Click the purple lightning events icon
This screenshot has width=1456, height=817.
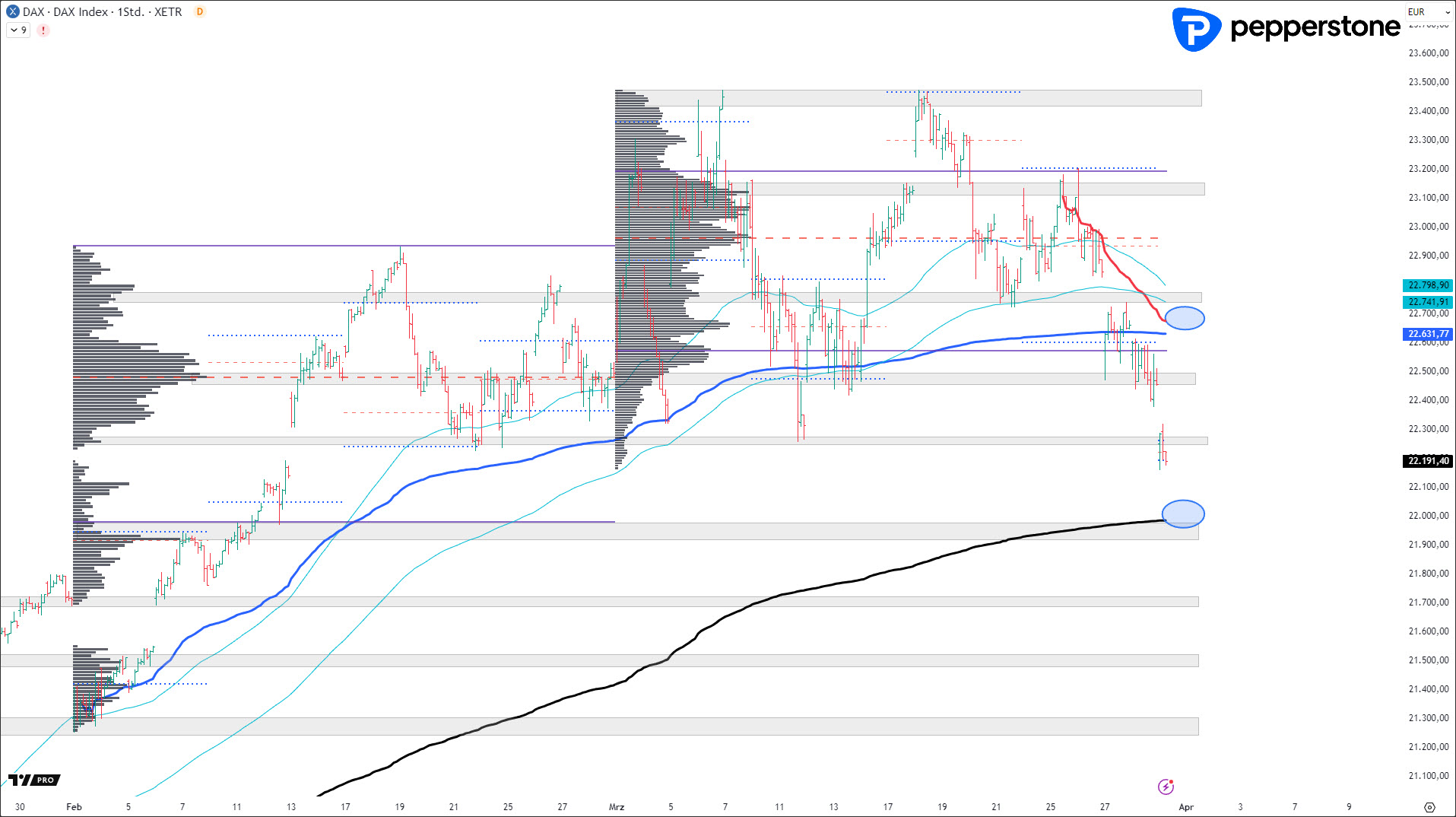click(x=1165, y=787)
